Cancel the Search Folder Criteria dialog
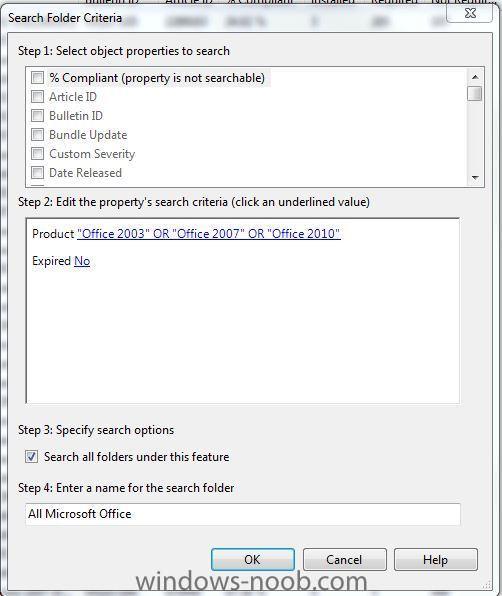Viewport: 502px width, 596px height. [344, 560]
